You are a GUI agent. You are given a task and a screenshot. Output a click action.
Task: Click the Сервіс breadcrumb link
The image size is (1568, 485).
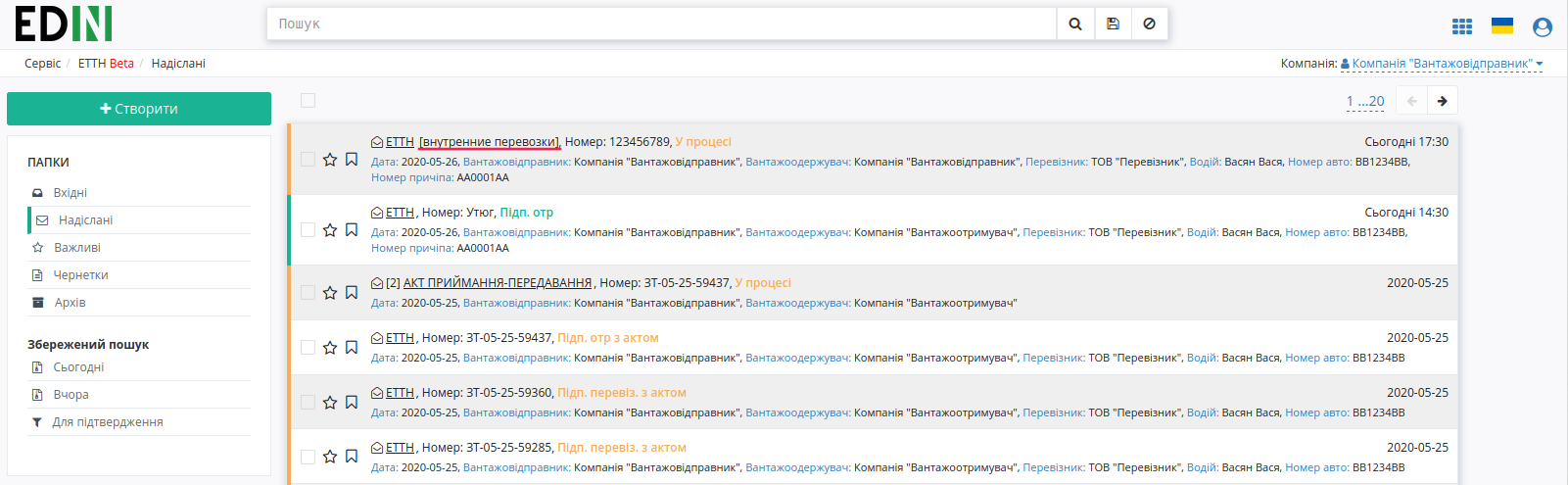(x=42, y=64)
